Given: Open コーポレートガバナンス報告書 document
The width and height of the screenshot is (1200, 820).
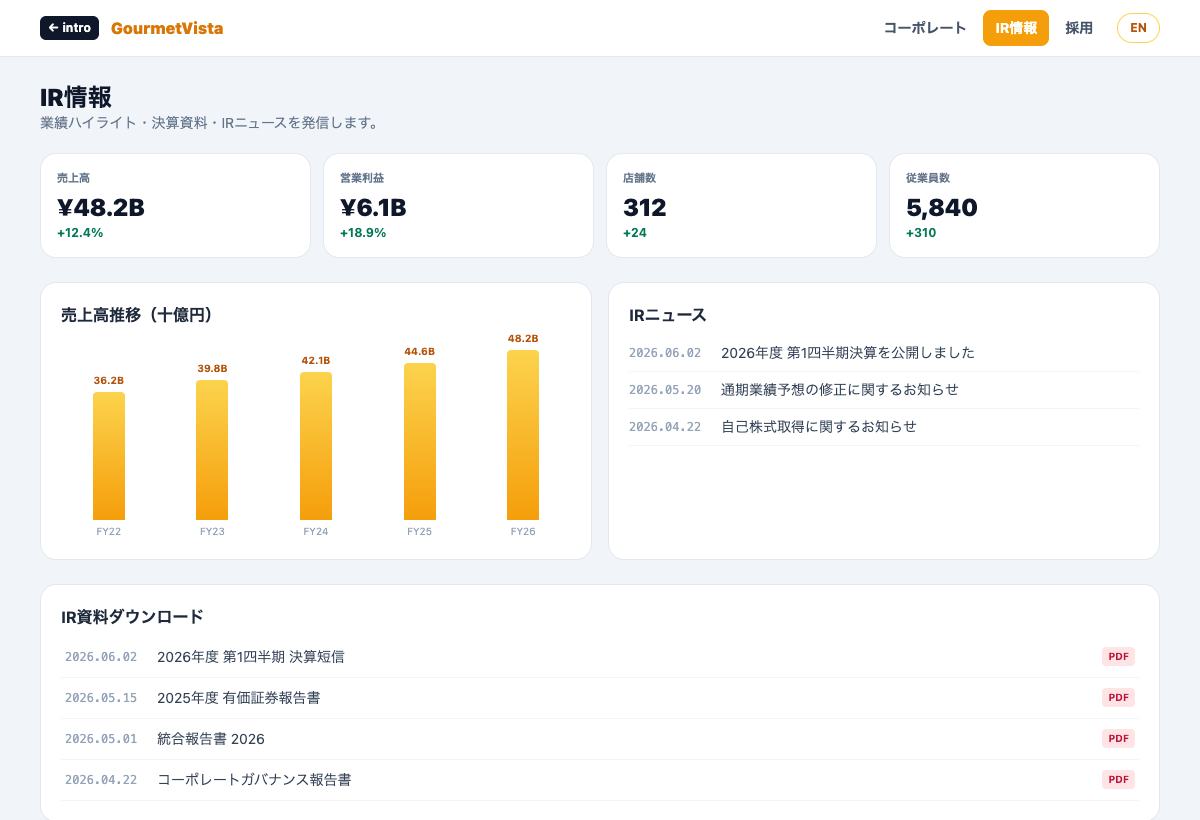Looking at the screenshot, I should 598,780.
